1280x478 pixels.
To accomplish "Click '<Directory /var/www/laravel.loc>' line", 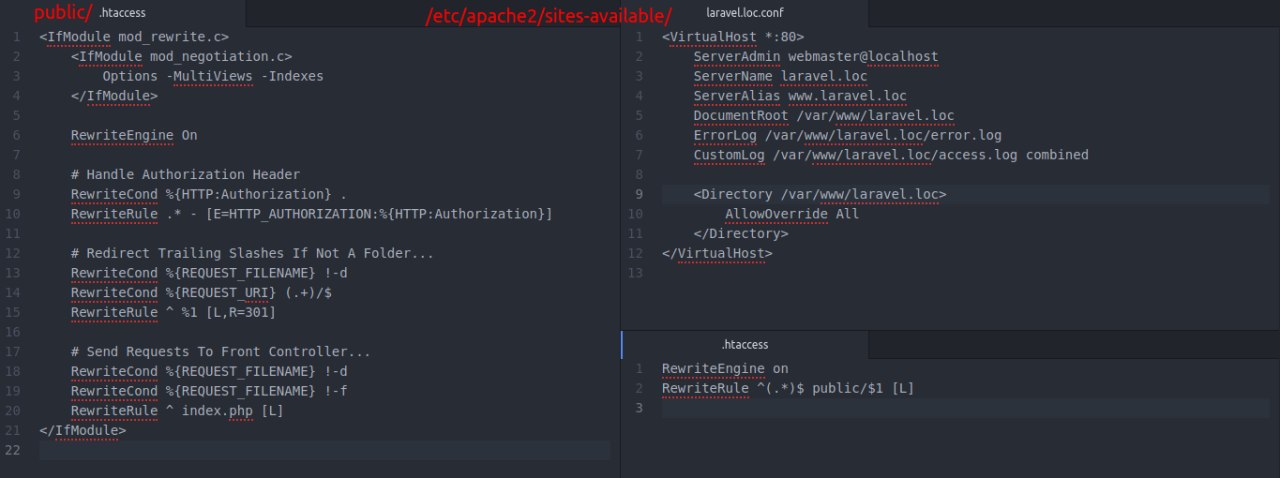I will click(820, 194).
